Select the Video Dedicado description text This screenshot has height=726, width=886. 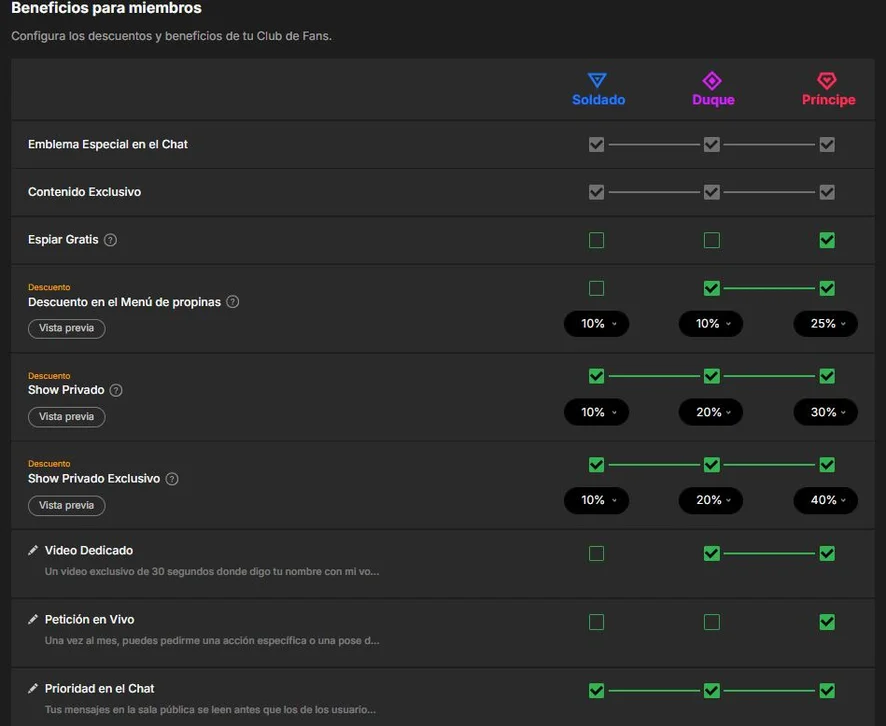pyautogui.click(x=212, y=572)
